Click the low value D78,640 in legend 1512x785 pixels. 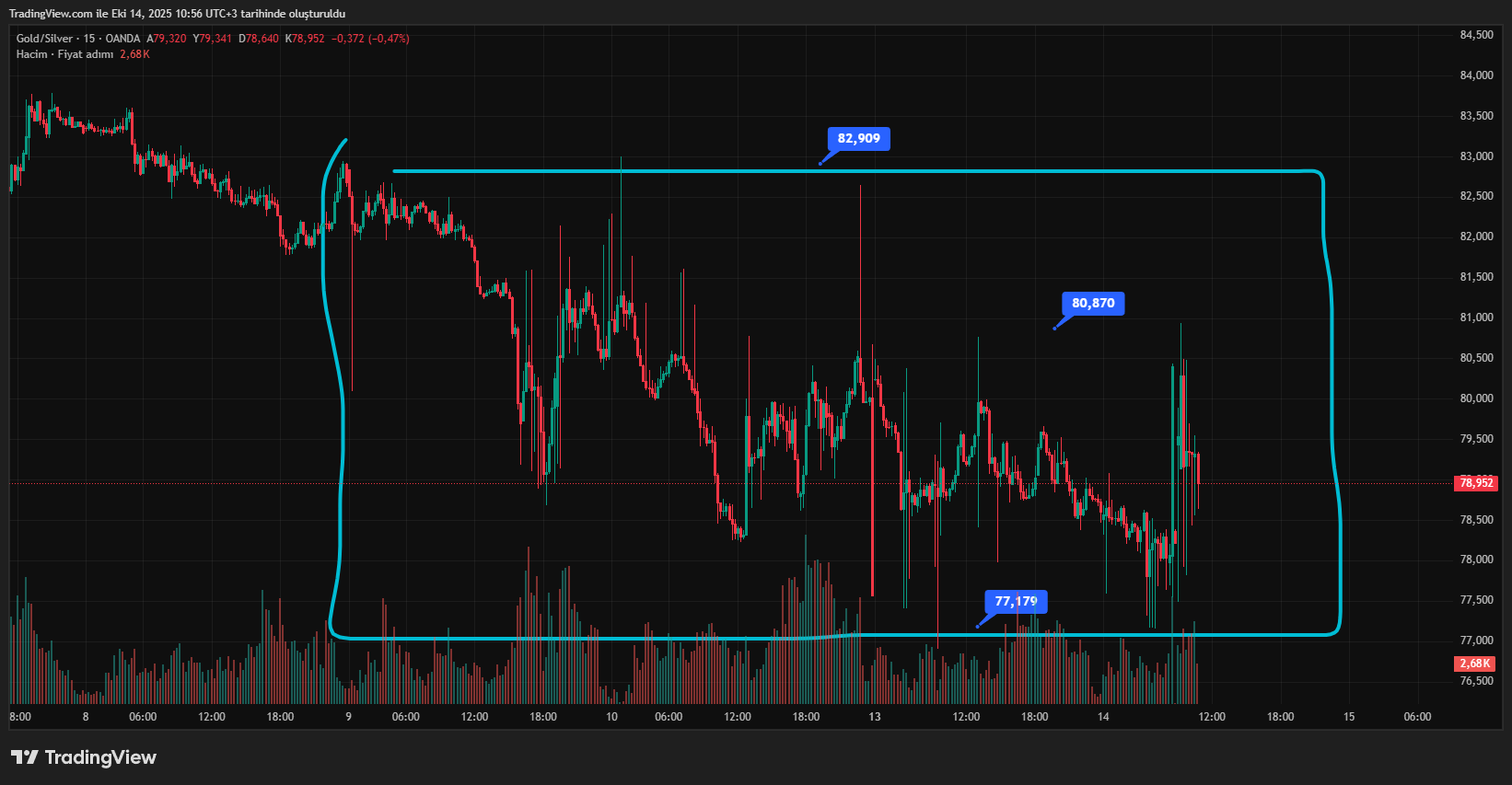[x=259, y=39]
